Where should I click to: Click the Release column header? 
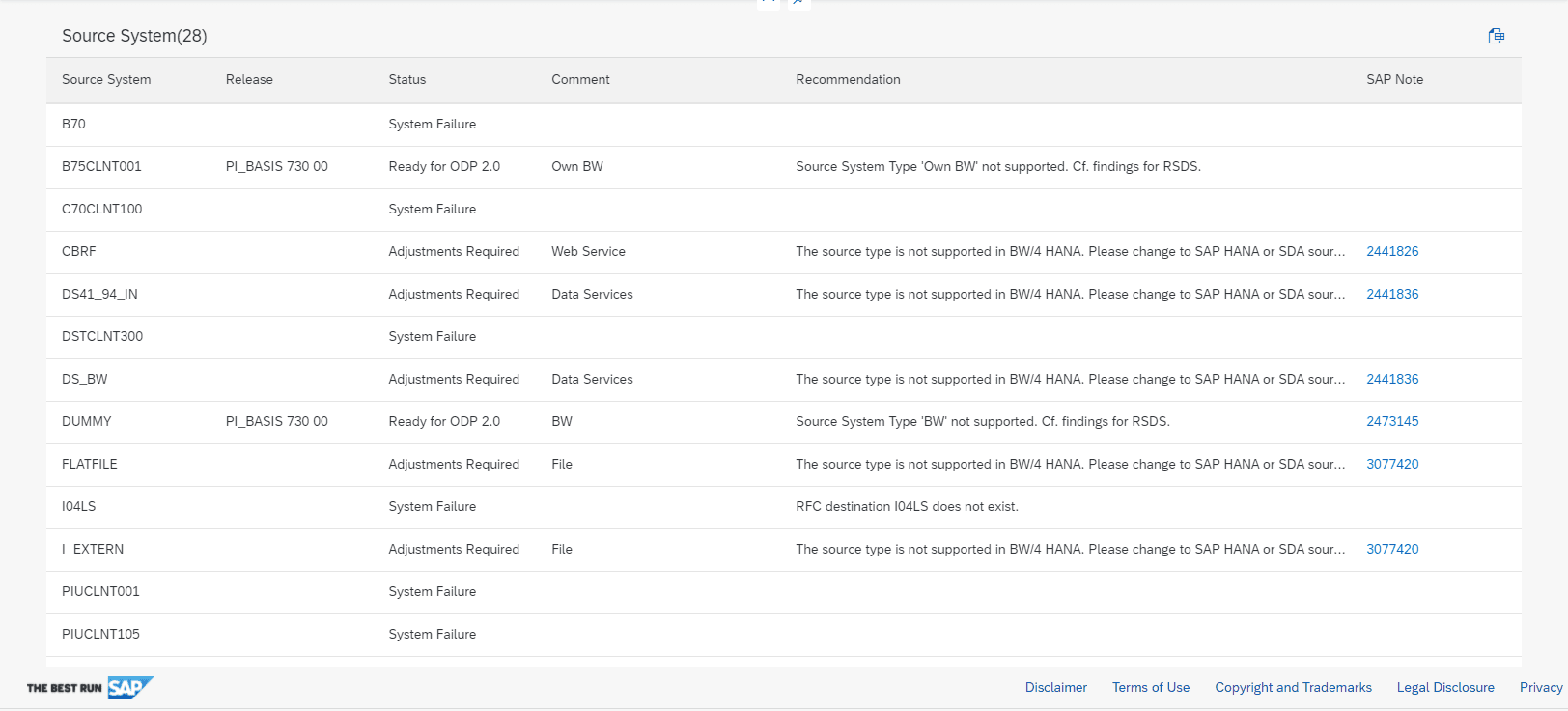pyautogui.click(x=249, y=79)
